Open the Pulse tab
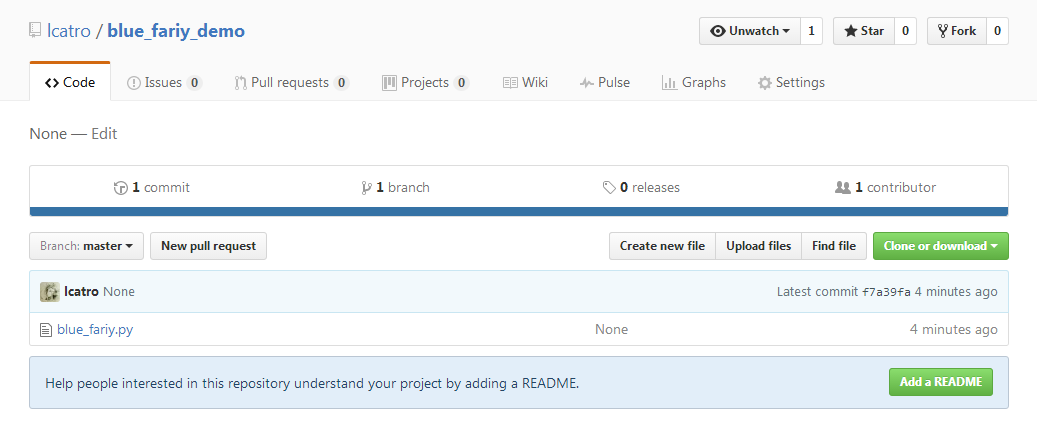 pos(604,83)
